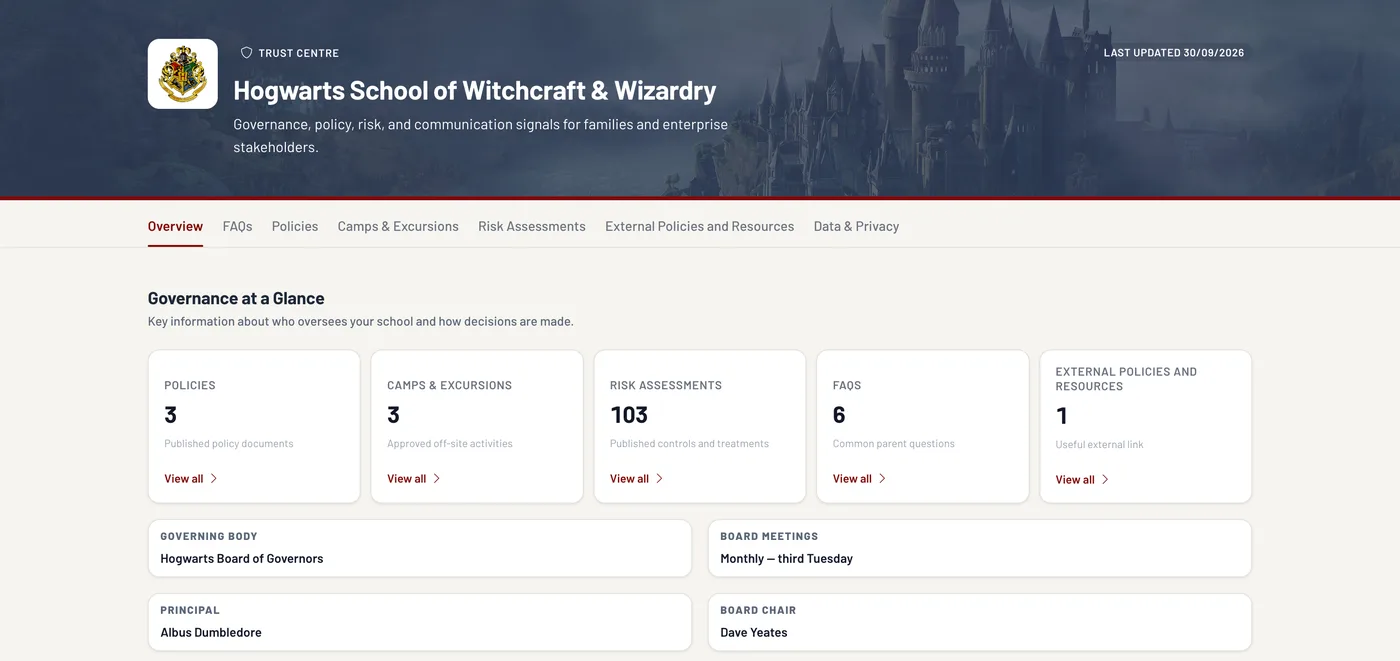1400x661 pixels.
Task: Open the Policies tab
Action: point(295,227)
